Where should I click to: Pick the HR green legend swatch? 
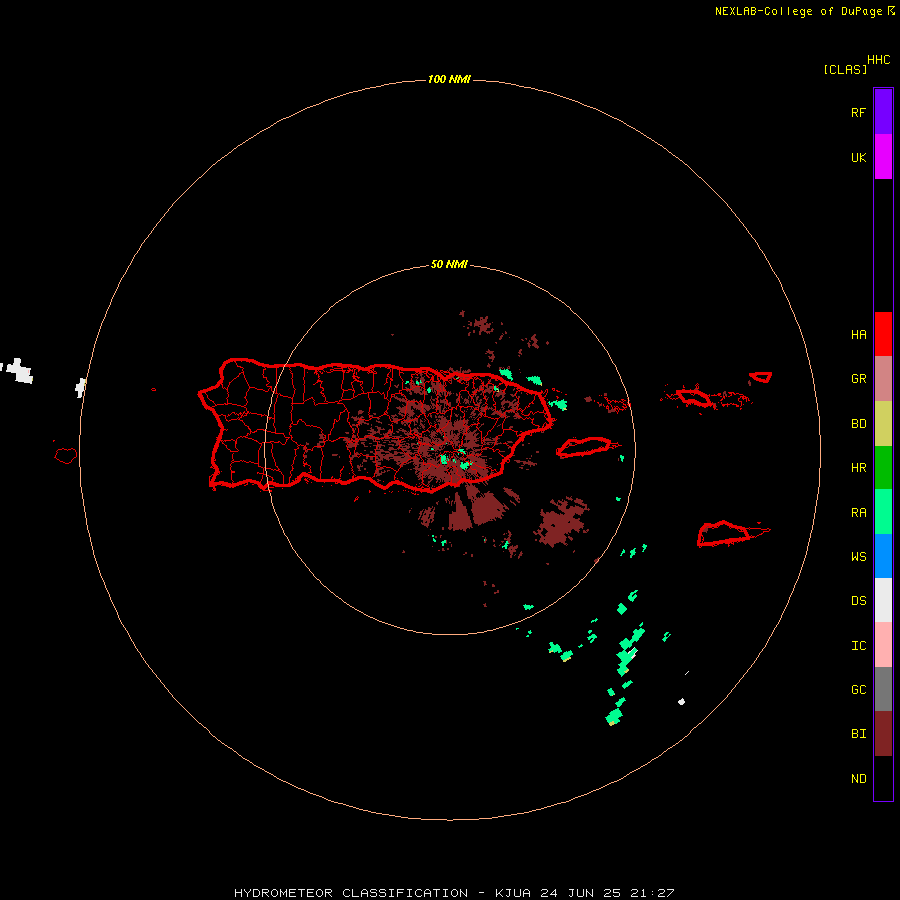coord(883,468)
